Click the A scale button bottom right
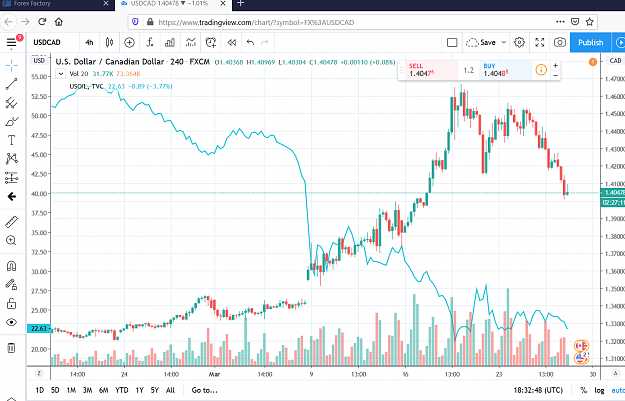The image size is (625, 401). coord(615,373)
